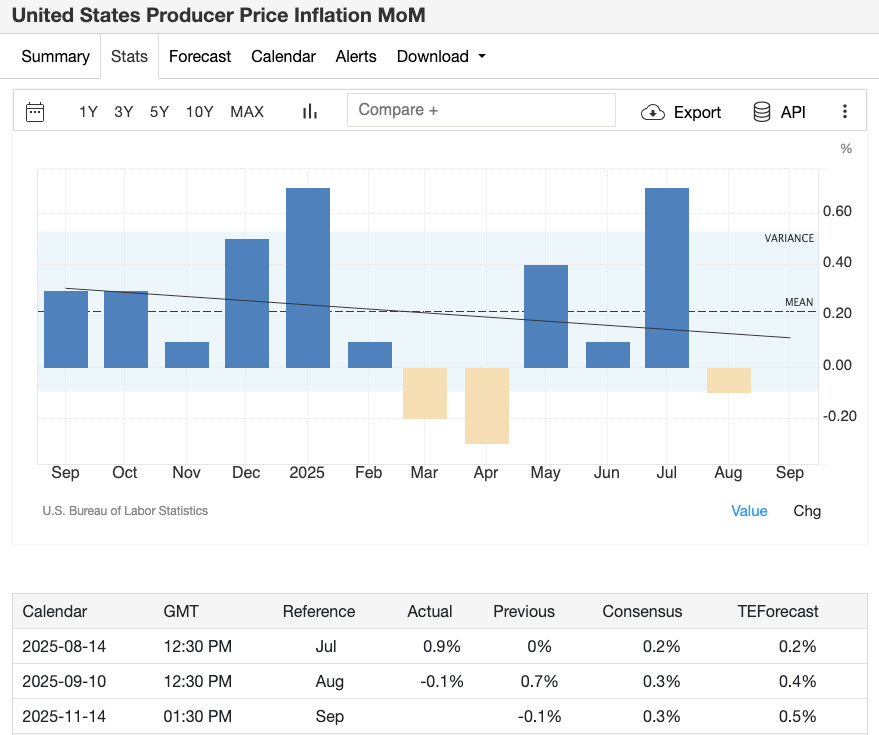This screenshot has height=735, width=879.
Task: Open the three-dot more options menu
Action: (x=845, y=112)
